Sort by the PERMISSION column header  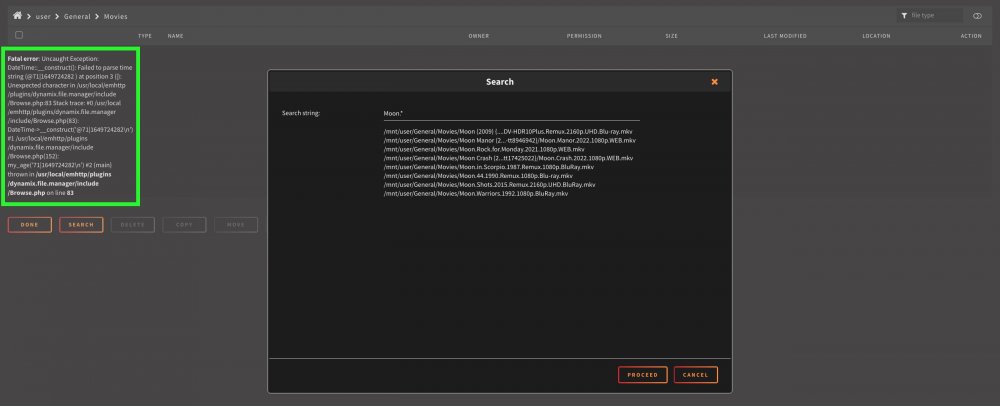[584, 36]
